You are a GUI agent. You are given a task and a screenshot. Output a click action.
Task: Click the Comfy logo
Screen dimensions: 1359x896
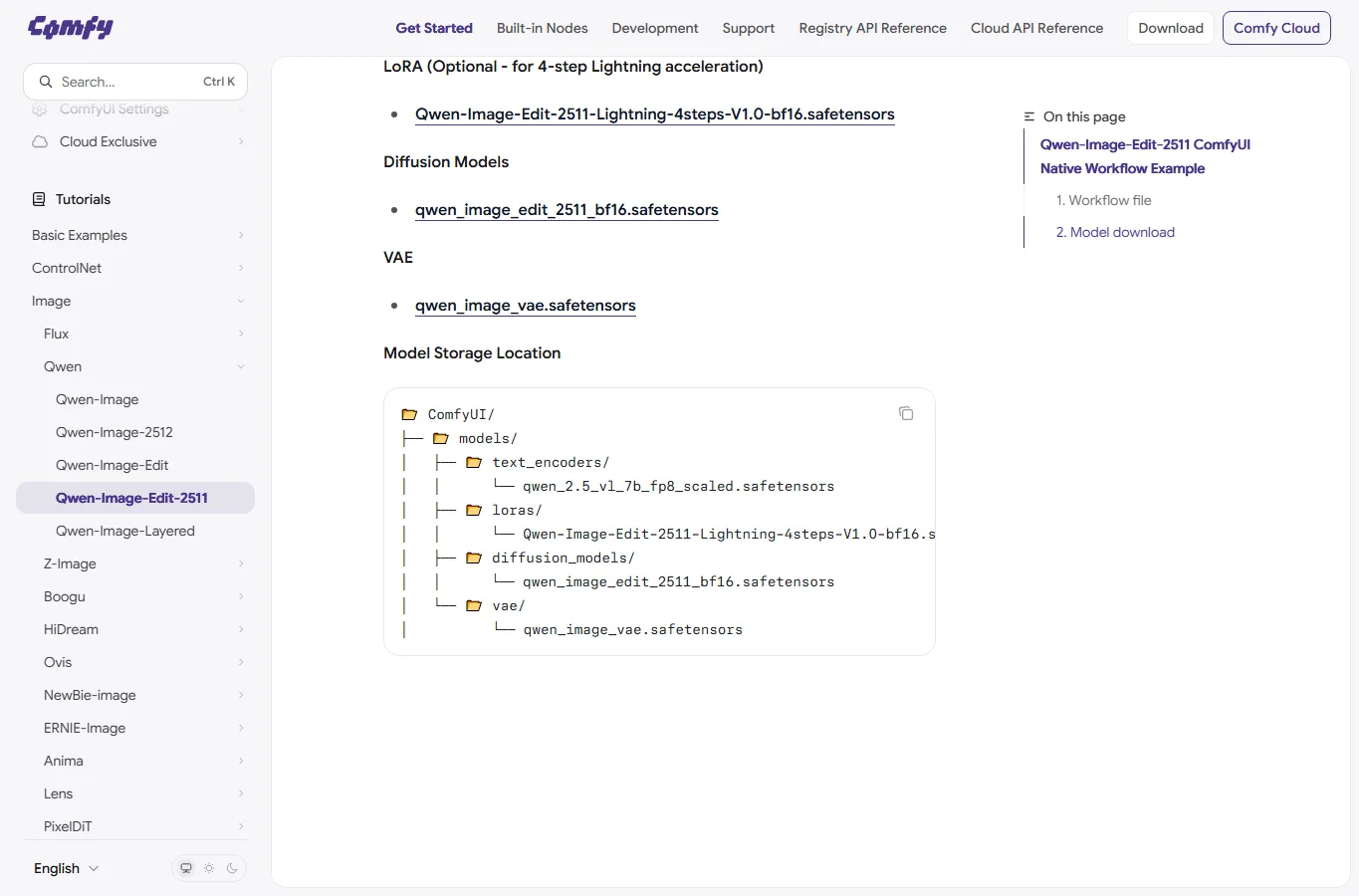click(71, 27)
